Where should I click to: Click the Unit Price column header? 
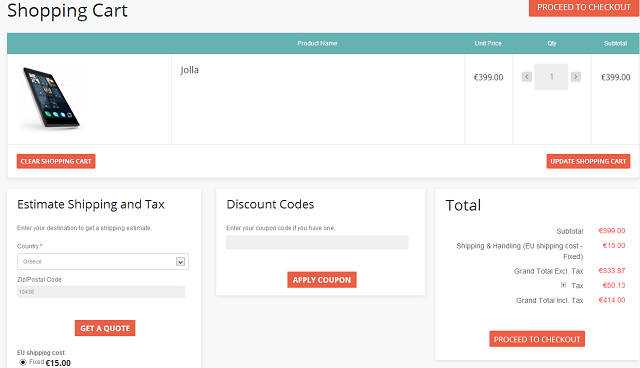(488, 43)
